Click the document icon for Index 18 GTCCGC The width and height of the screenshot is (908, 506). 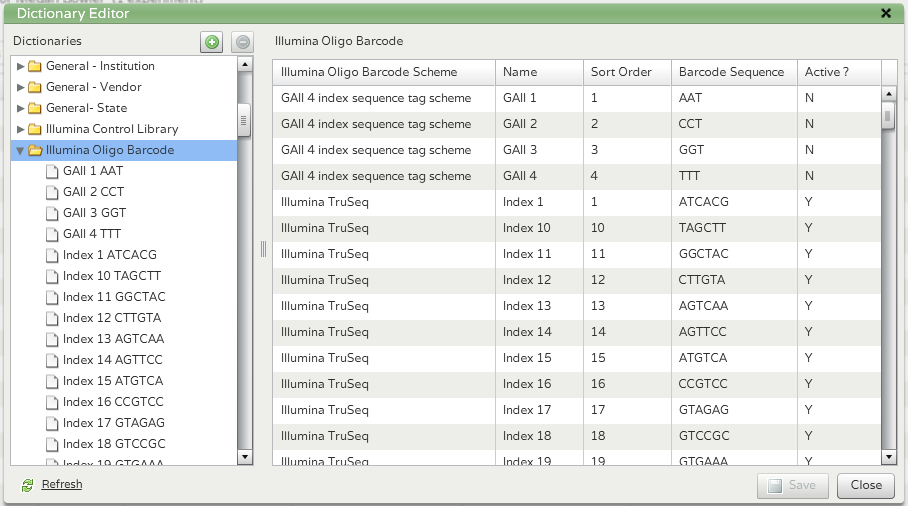tap(52, 444)
